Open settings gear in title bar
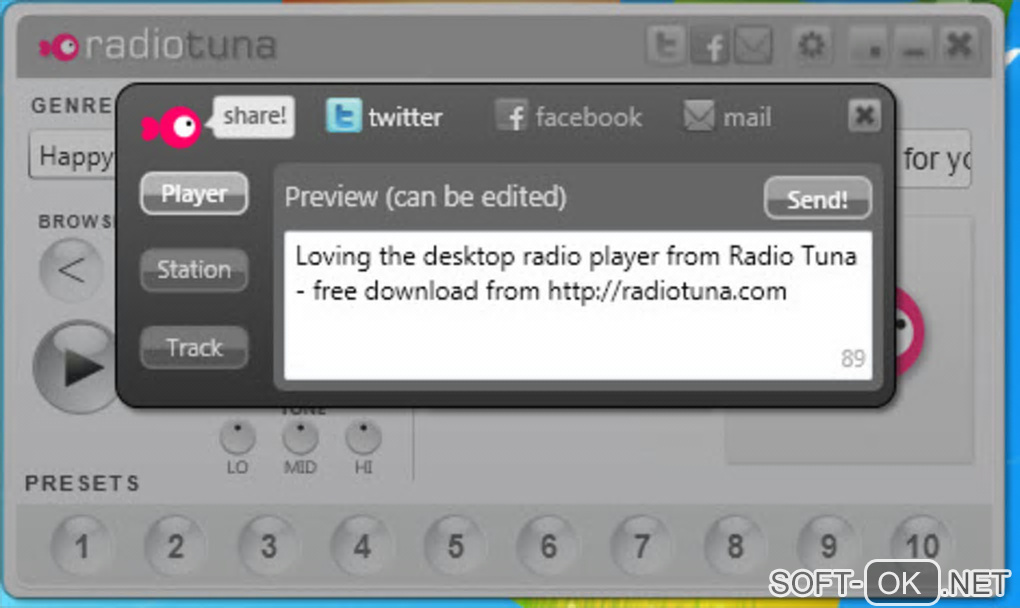This screenshot has height=608, width=1020. [x=811, y=46]
